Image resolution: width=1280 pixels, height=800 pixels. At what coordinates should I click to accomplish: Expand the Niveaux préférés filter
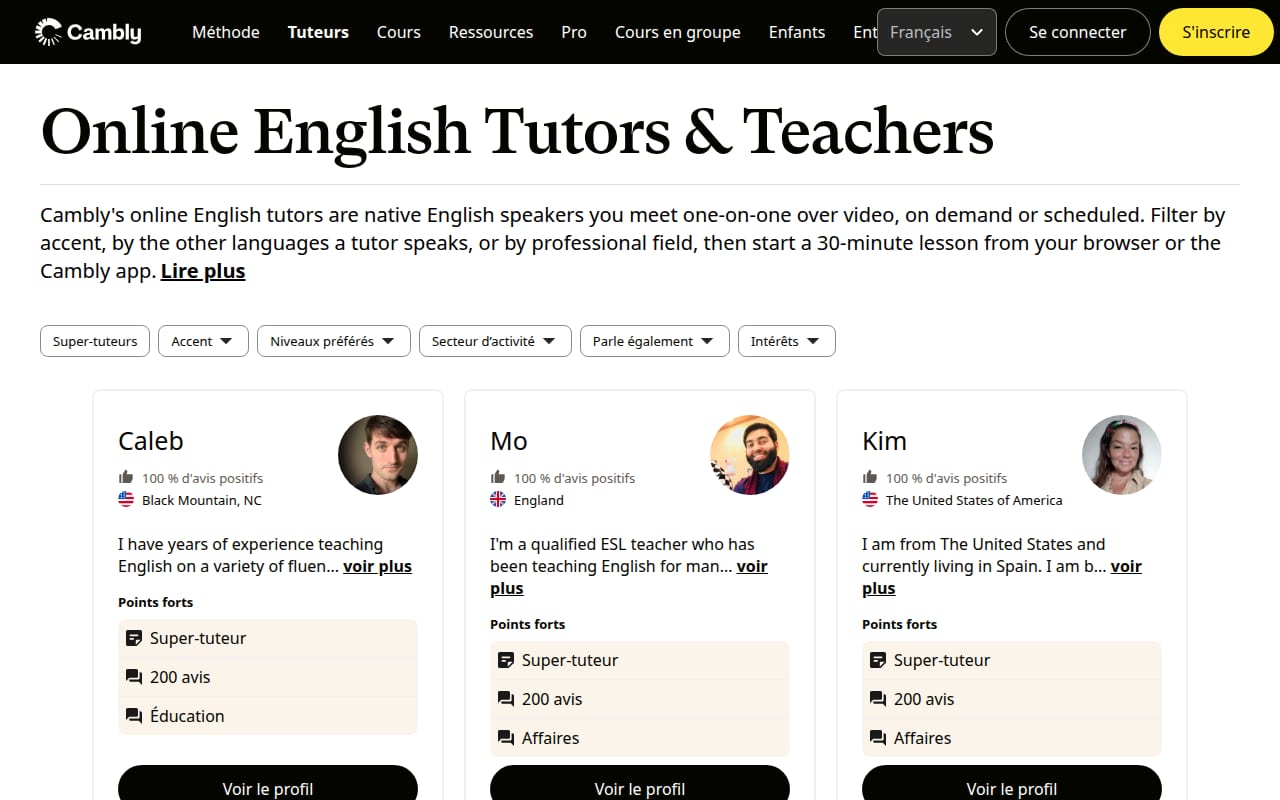coord(334,341)
